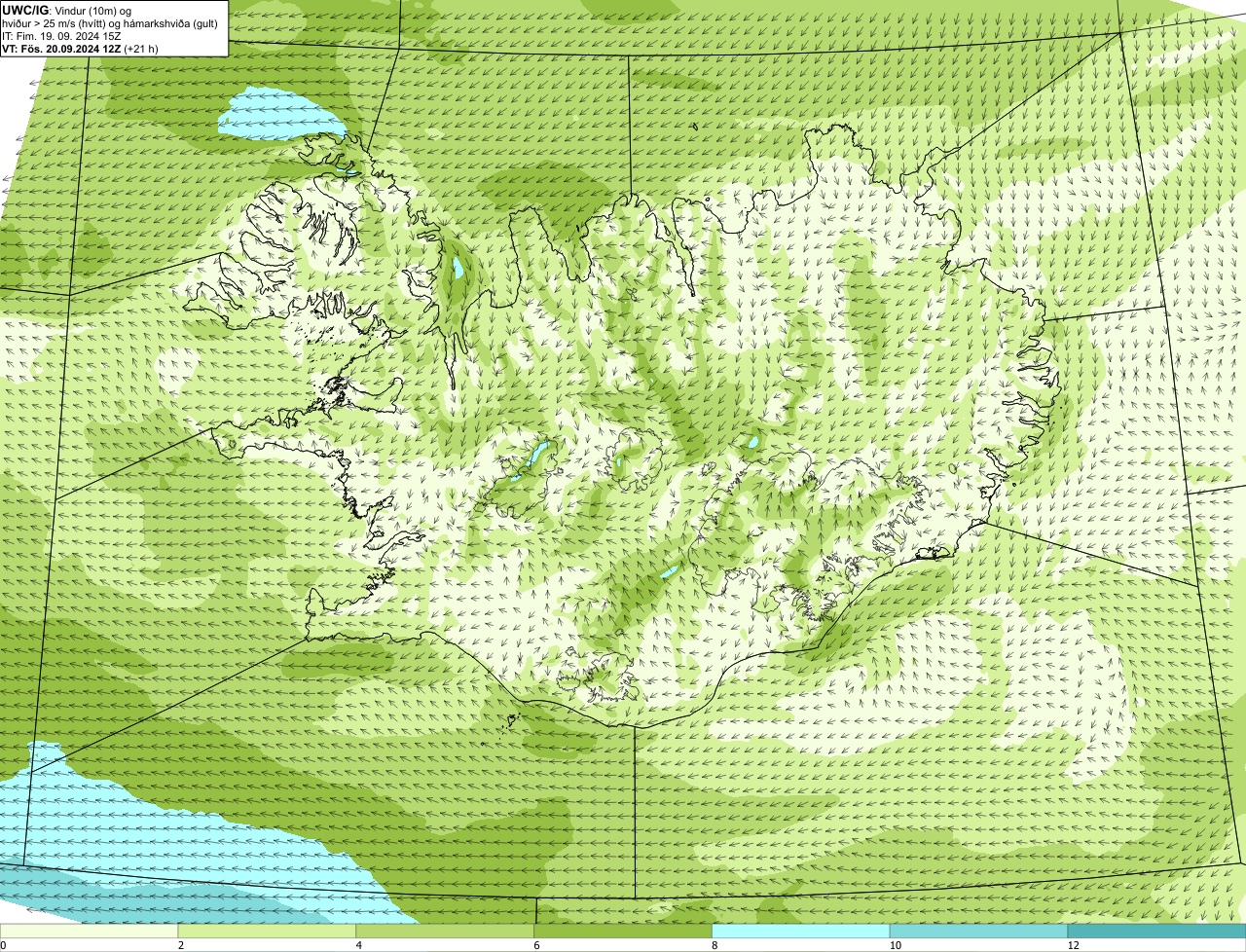Click the "hviður > 25 m/s" description line
The width and height of the screenshot is (1246, 952).
tap(110, 23)
